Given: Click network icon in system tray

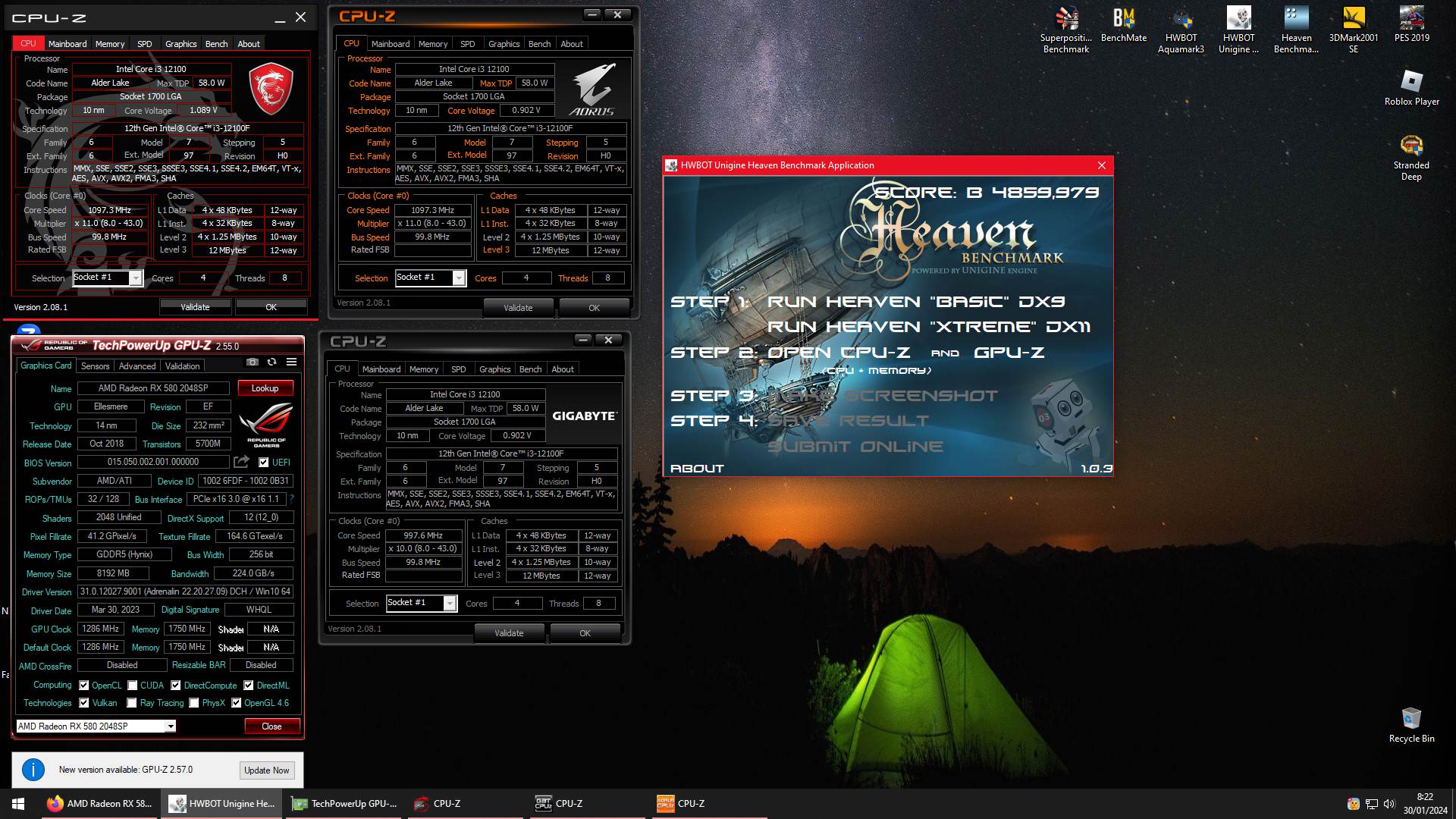Looking at the screenshot, I should point(1371,804).
